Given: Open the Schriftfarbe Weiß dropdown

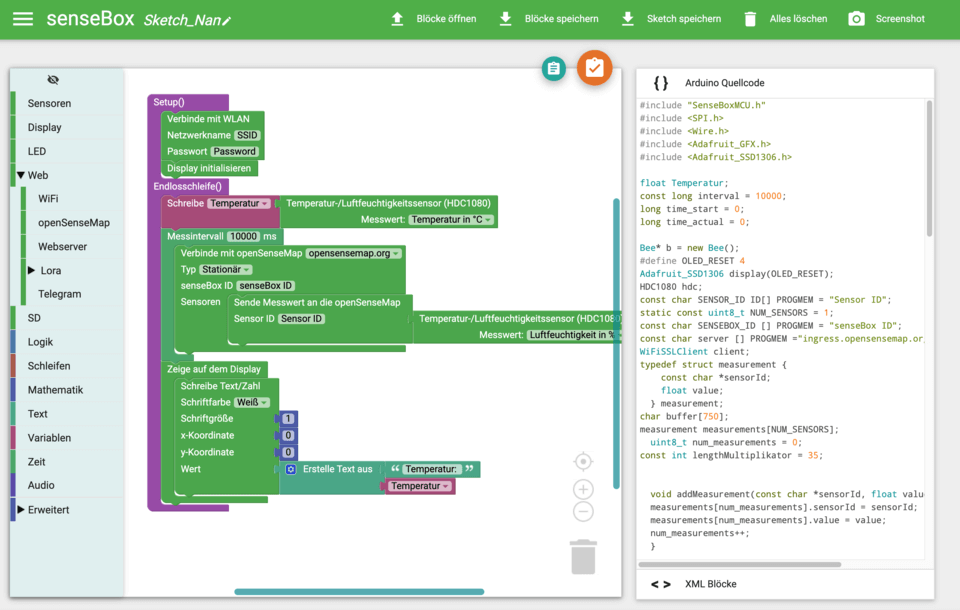Looking at the screenshot, I should pos(252,402).
